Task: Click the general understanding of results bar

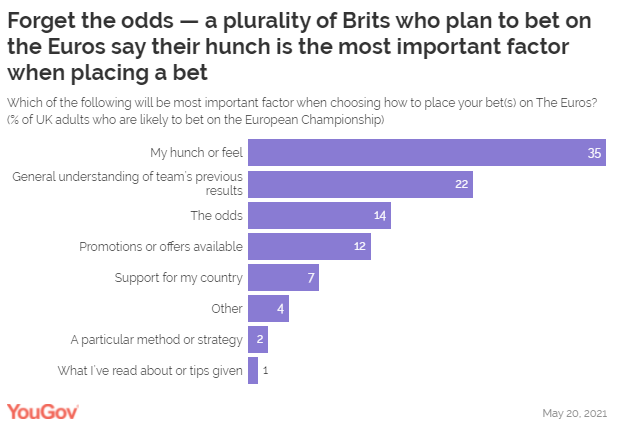Action: 359,184
